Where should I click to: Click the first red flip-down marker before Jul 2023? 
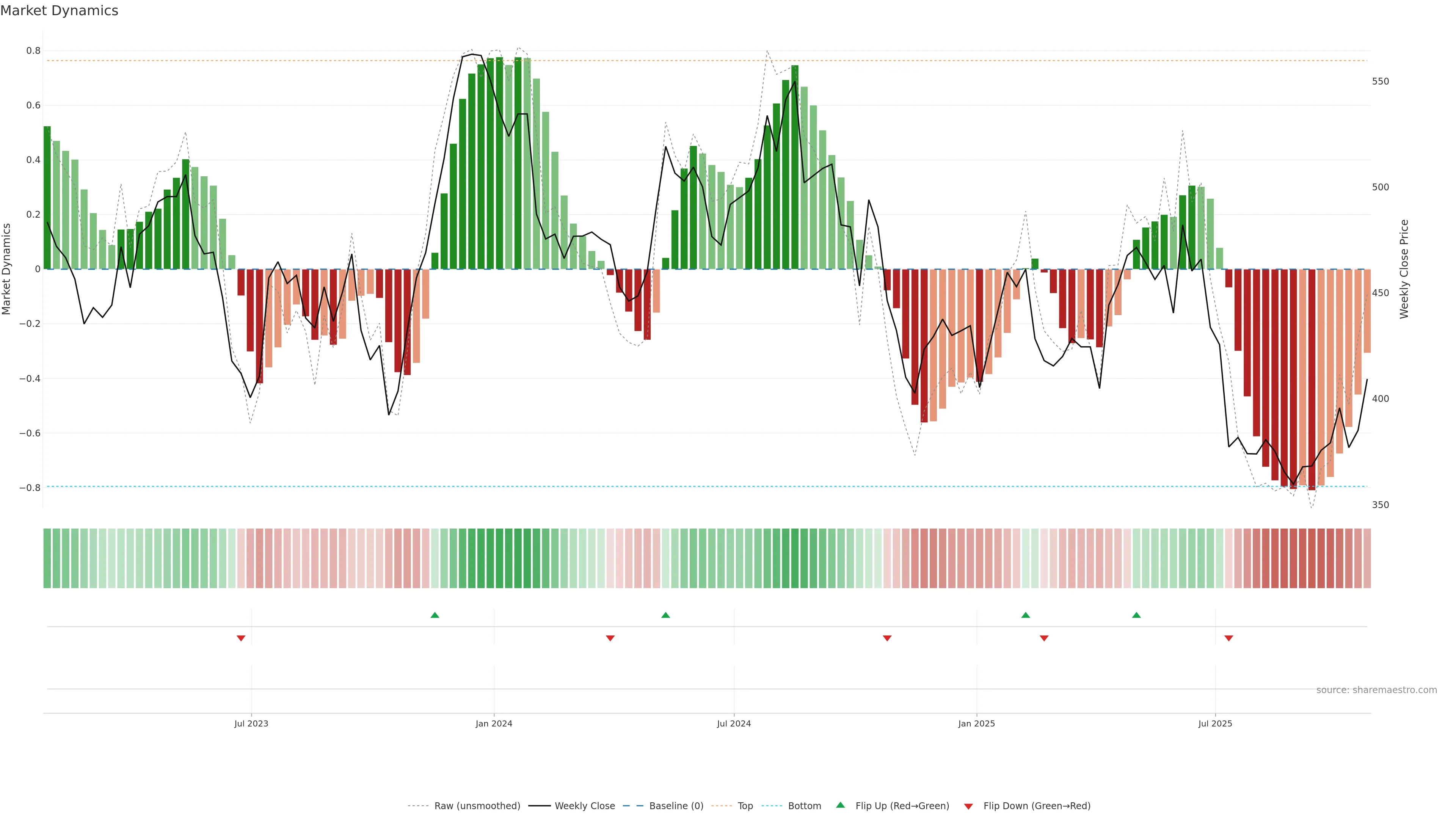[x=241, y=638]
